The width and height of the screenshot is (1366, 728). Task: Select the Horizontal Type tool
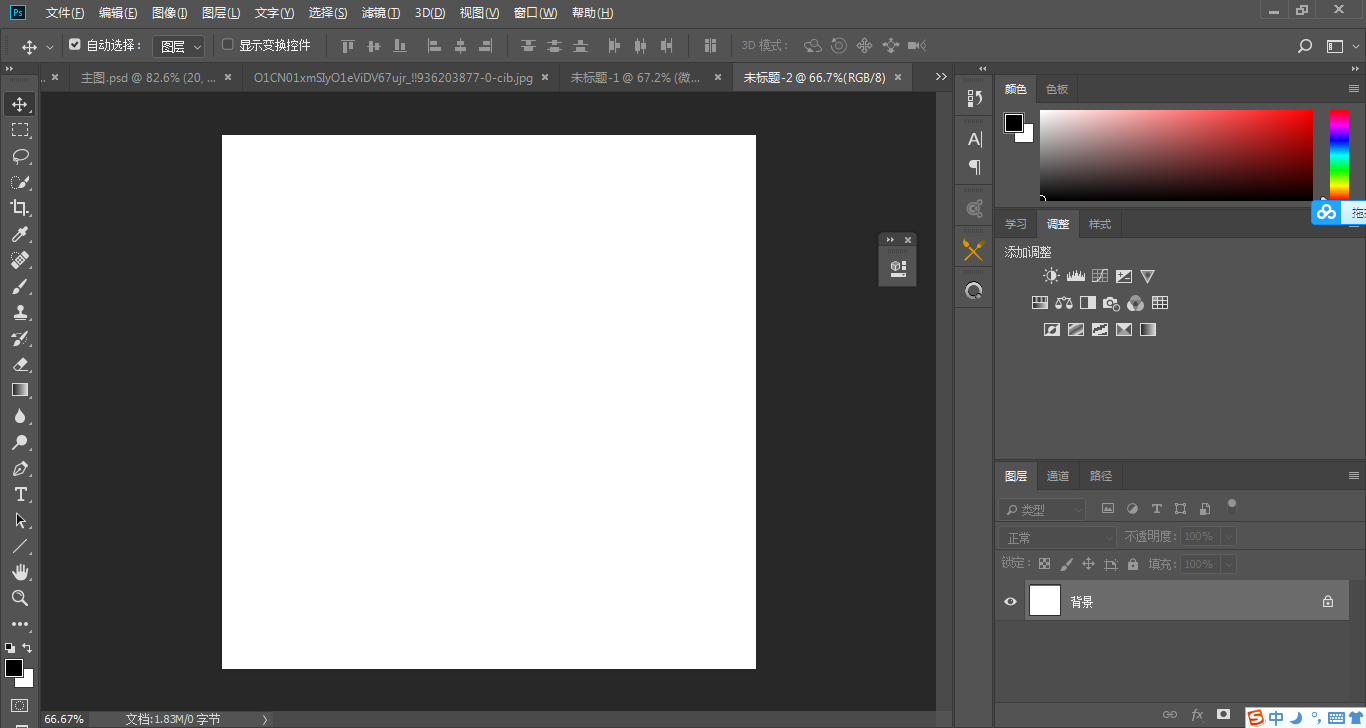click(x=20, y=494)
